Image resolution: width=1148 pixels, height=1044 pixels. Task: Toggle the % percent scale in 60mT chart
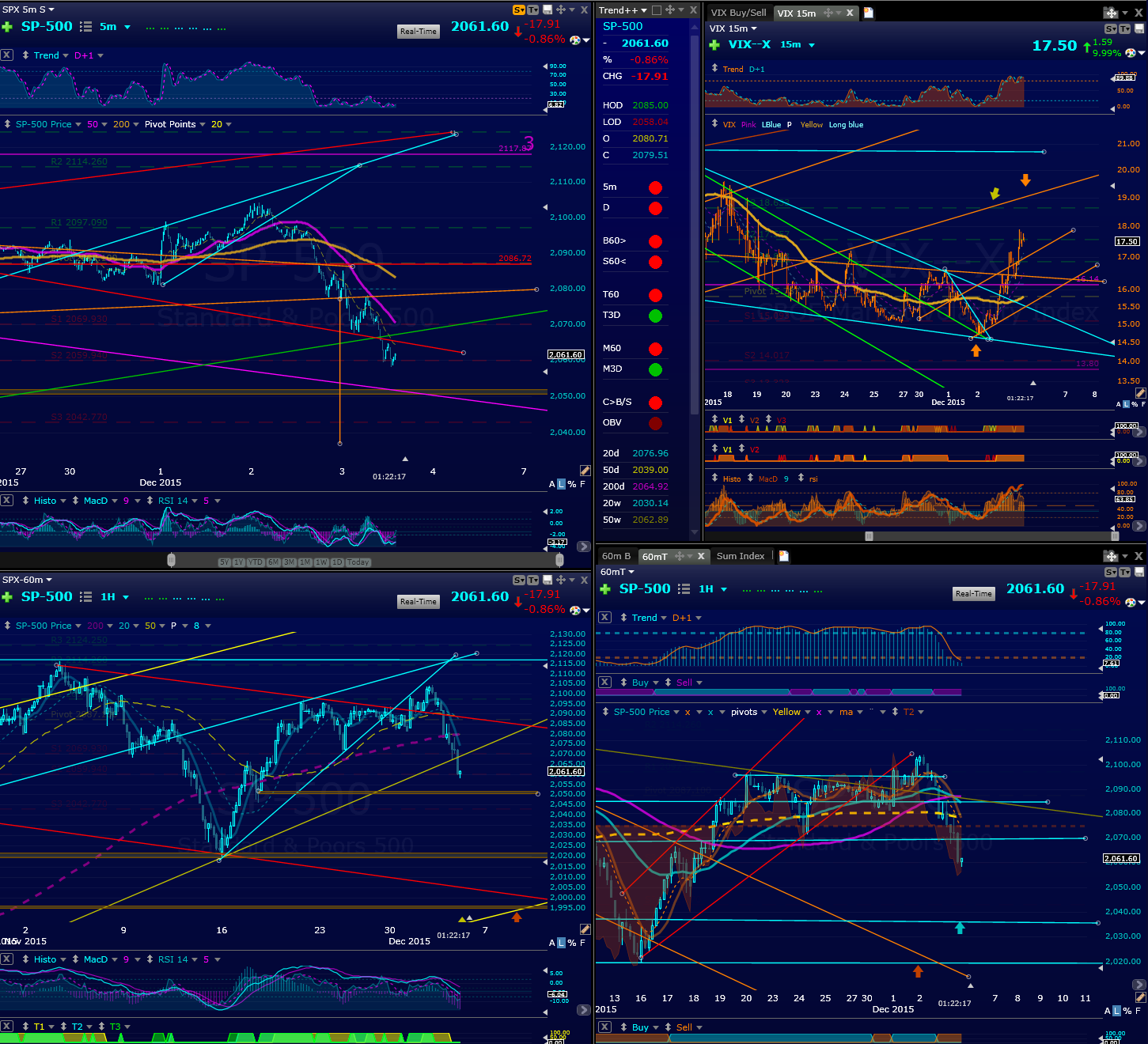[1127, 1011]
